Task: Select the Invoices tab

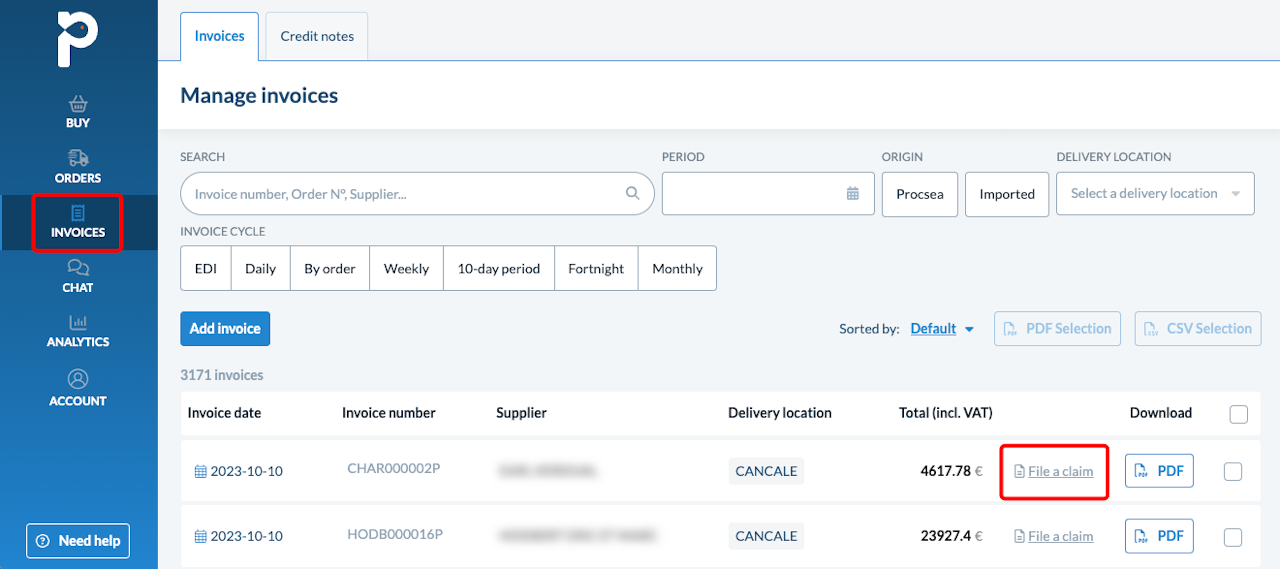Action: pos(220,36)
